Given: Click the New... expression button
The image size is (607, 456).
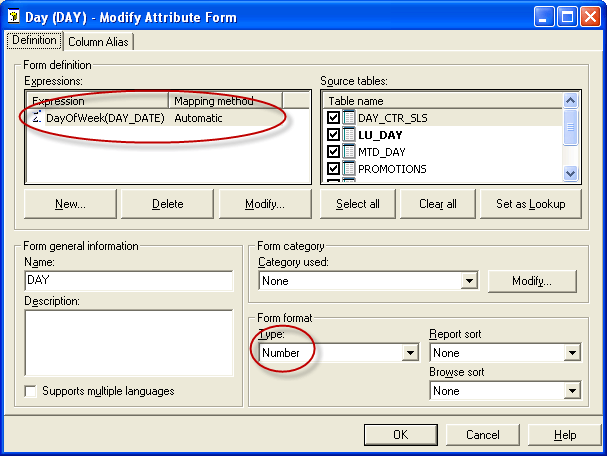Looking at the screenshot, I should coord(70,204).
